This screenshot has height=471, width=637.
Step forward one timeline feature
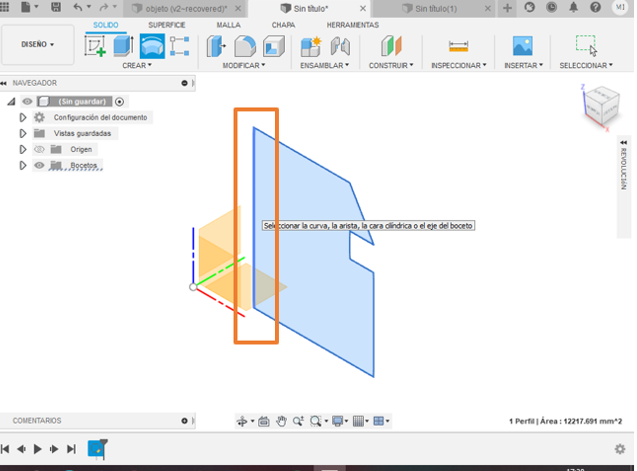54,449
